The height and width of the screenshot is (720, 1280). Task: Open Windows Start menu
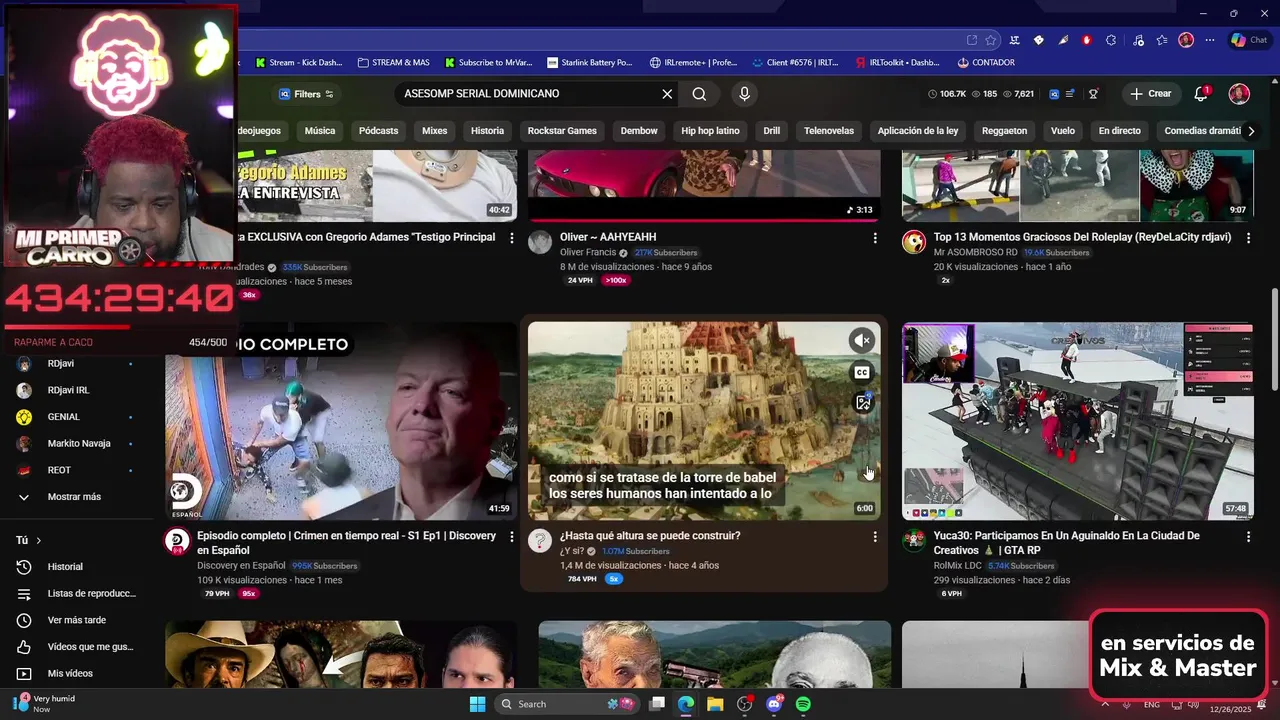coord(477,704)
